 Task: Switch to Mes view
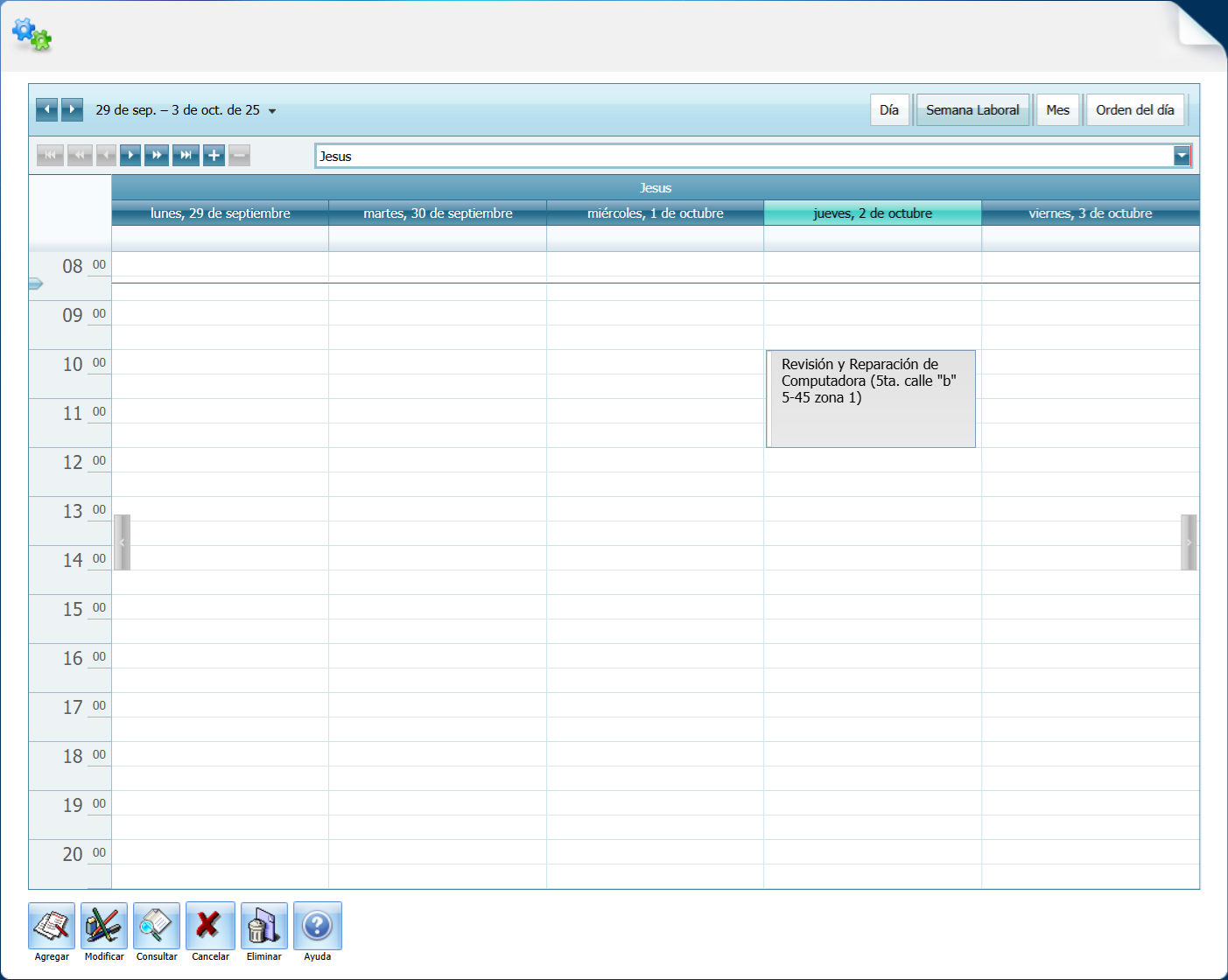point(1057,109)
